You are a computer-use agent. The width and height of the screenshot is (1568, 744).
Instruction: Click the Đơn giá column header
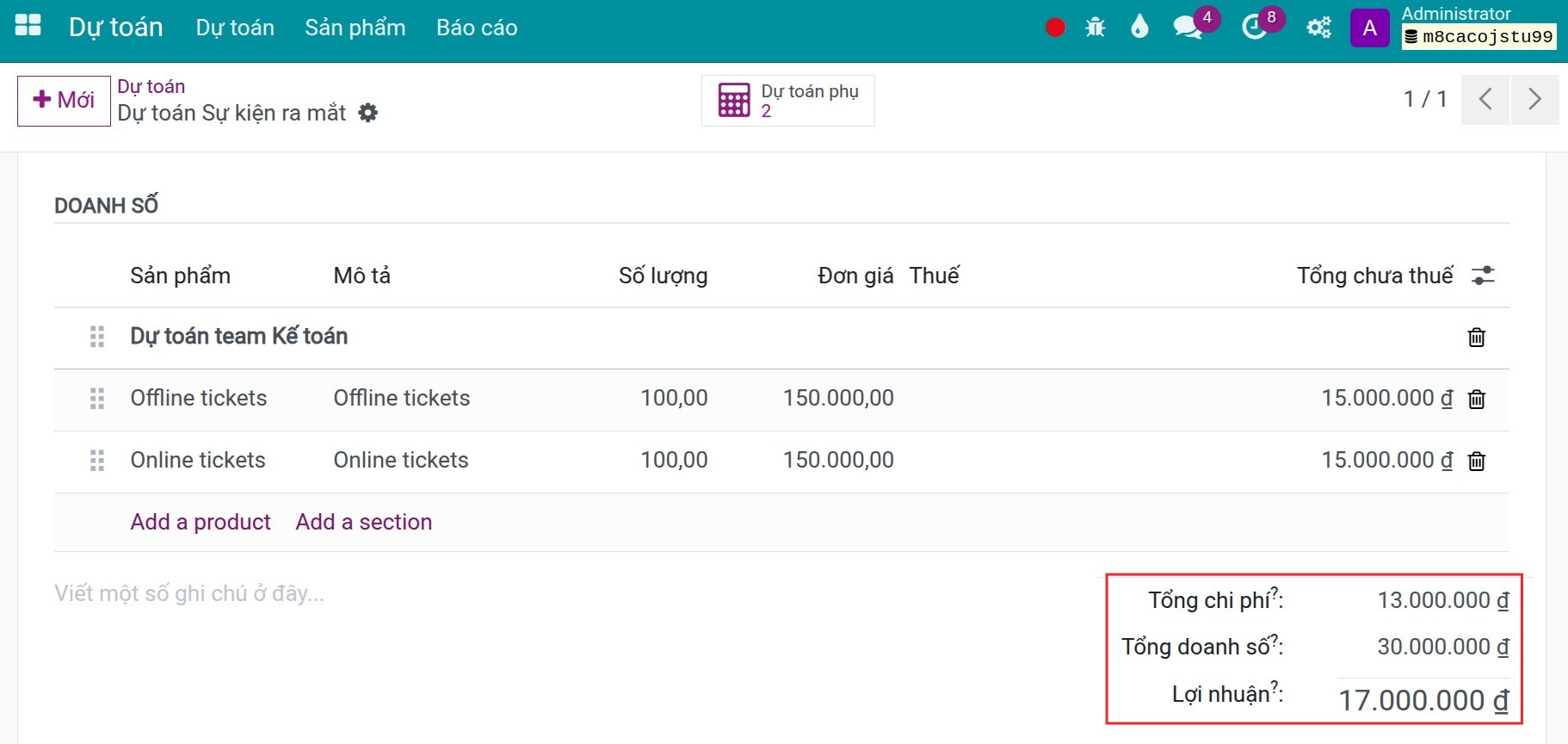[855, 276]
